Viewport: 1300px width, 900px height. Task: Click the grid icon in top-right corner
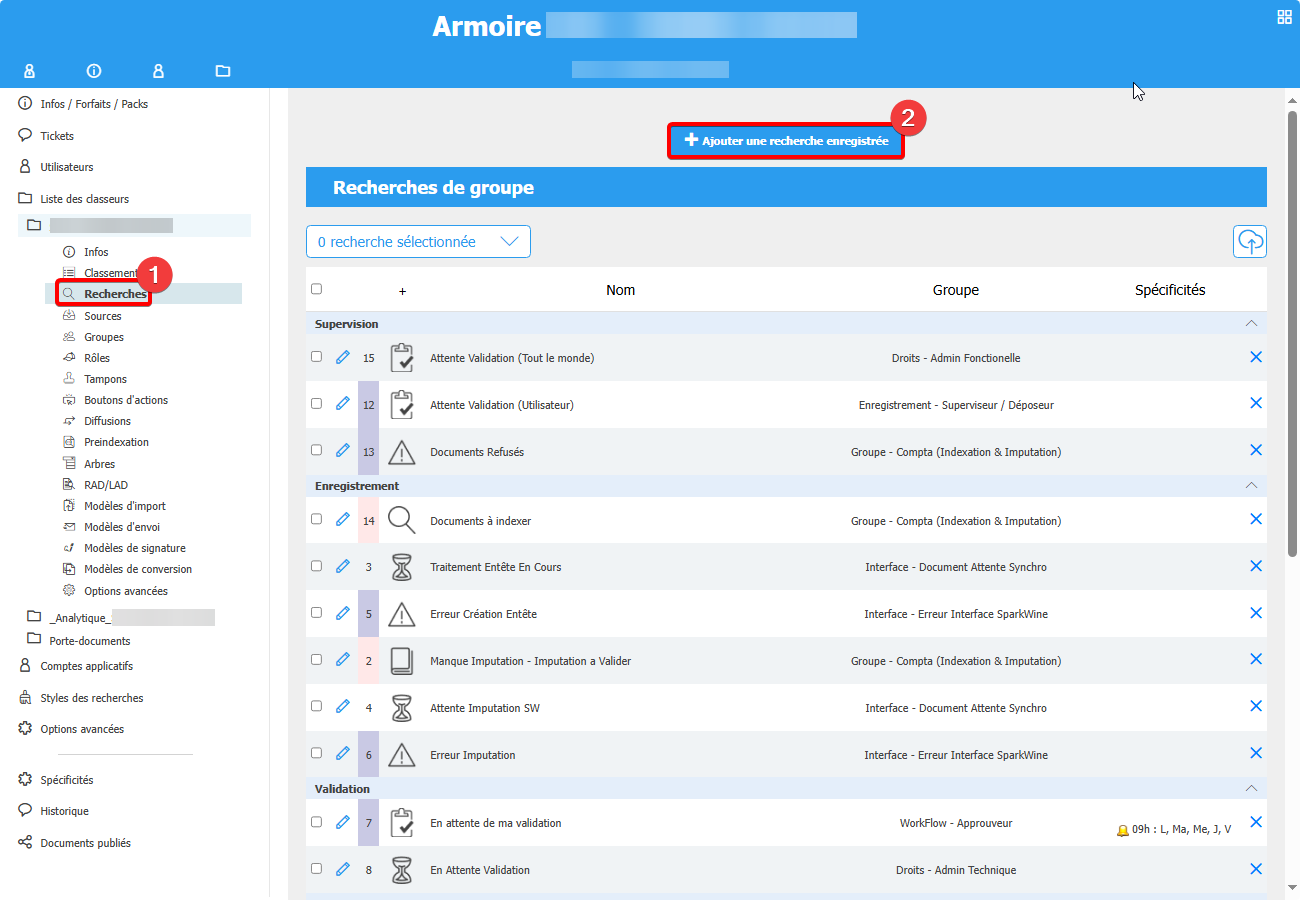pyautogui.click(x=1284, y=17)
